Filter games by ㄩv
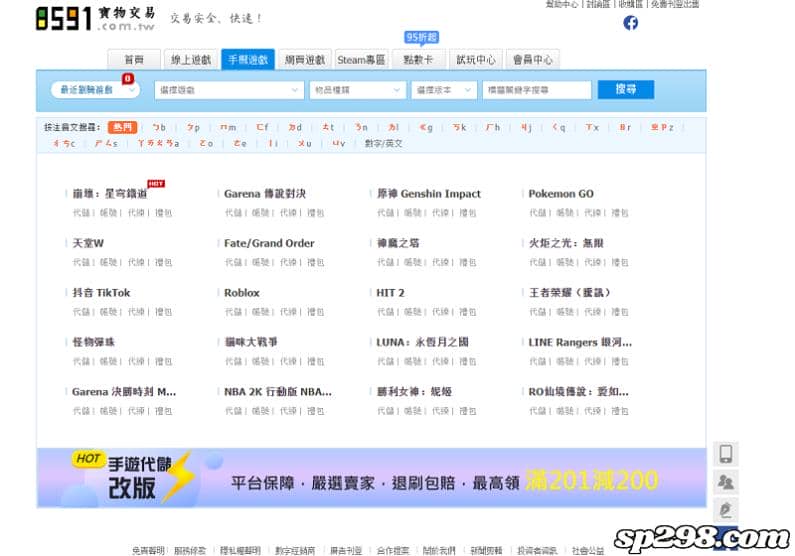Image resolution: width=795 pixels, height=556 pixels. 339,143
